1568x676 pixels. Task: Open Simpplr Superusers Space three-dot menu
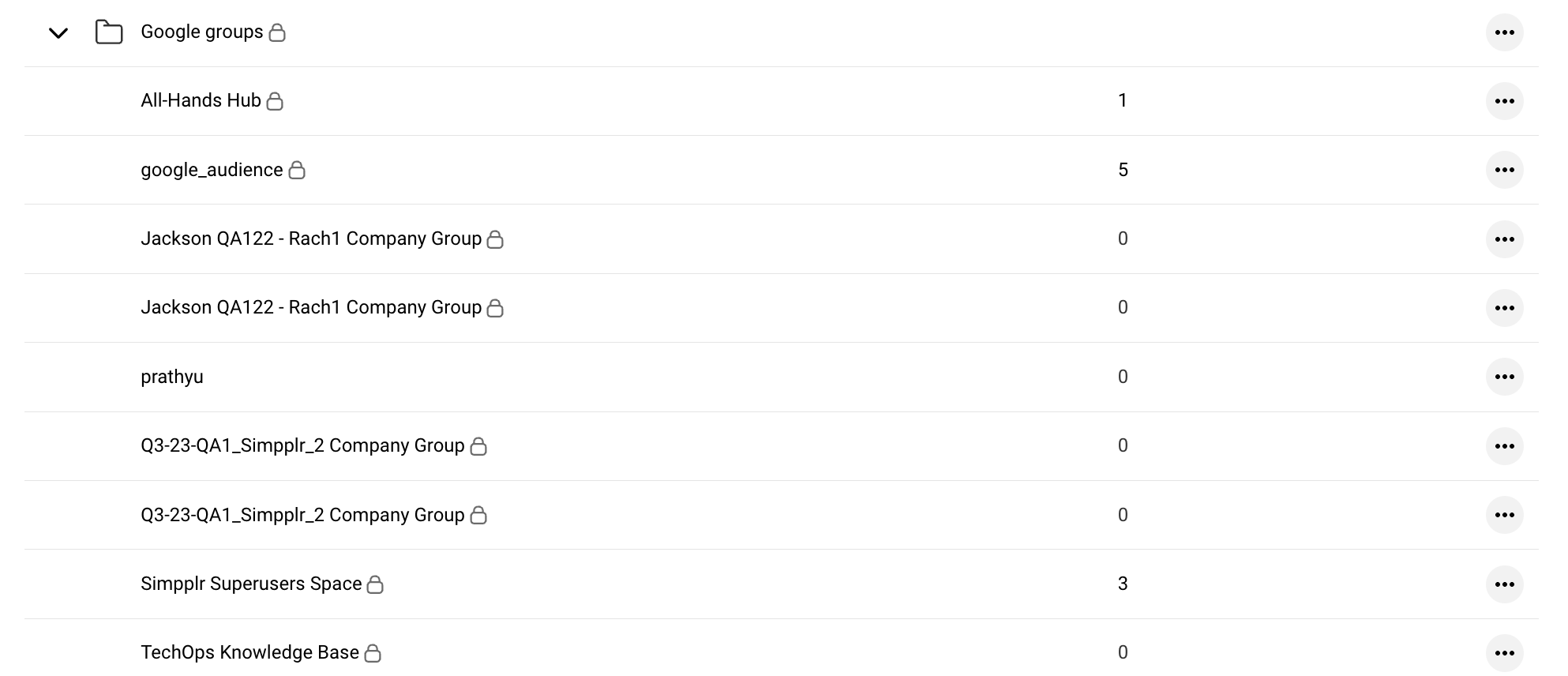pos(1504,584)
